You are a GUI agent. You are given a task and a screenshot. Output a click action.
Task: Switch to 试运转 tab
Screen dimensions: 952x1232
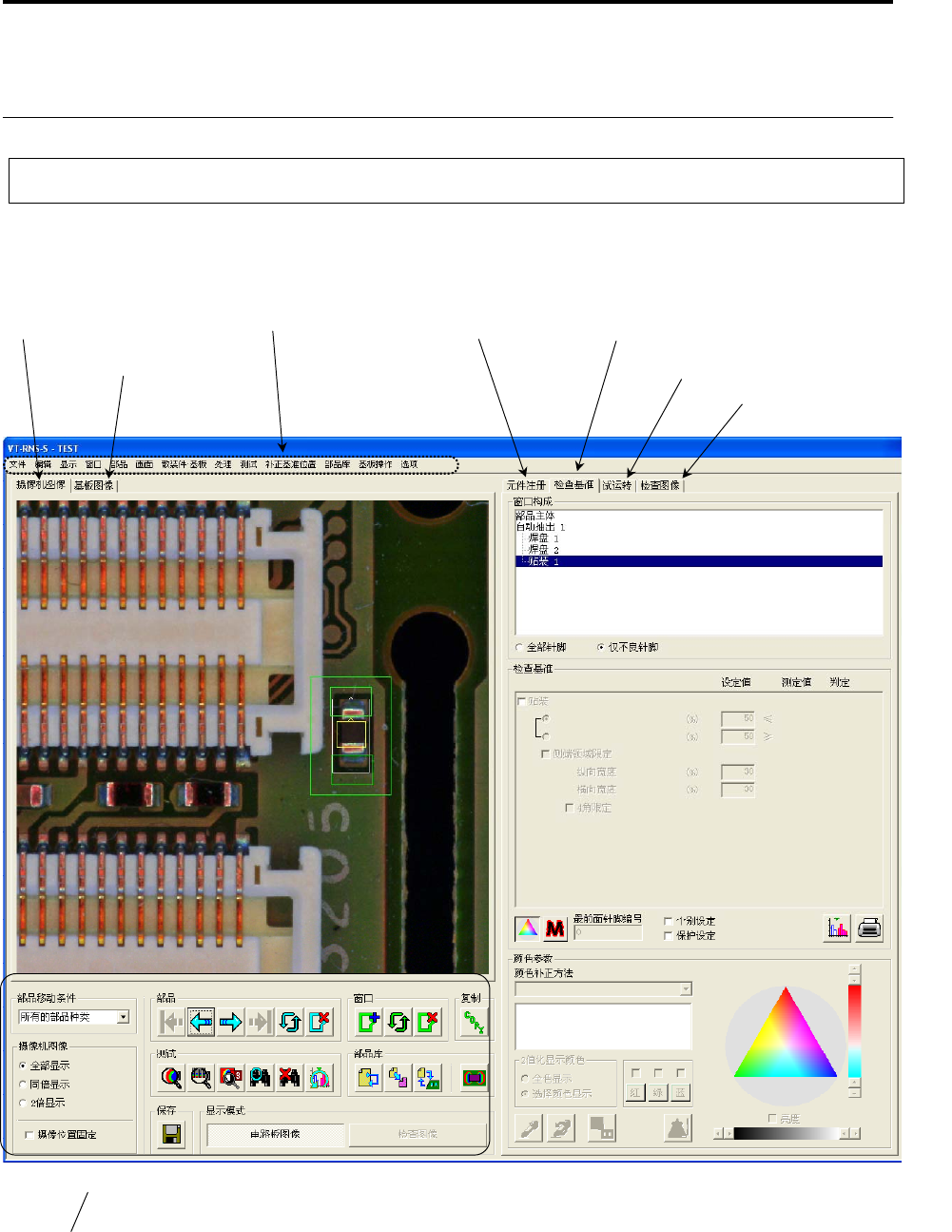pos(617,485)
